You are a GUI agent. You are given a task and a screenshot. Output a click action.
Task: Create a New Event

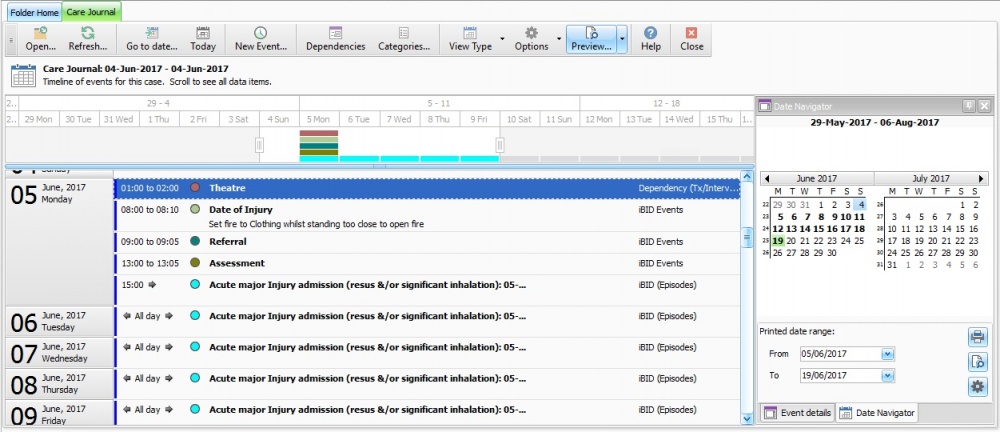coord(260,39)
